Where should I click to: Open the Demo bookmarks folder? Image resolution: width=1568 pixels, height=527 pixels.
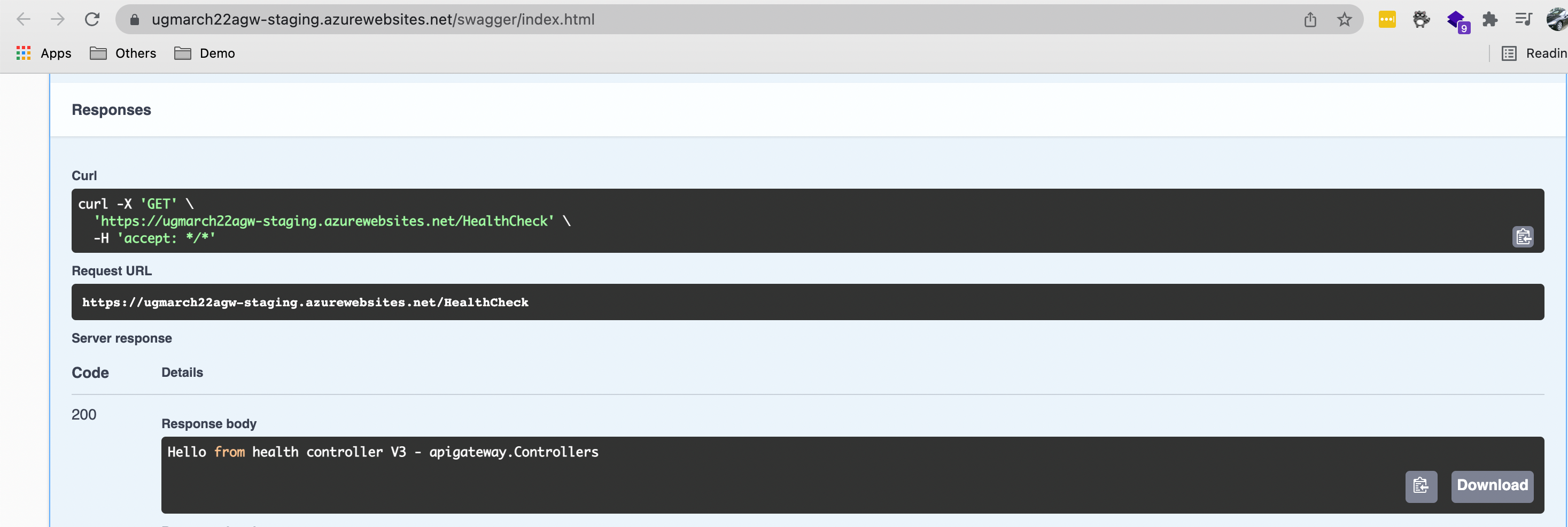[205, 53]
